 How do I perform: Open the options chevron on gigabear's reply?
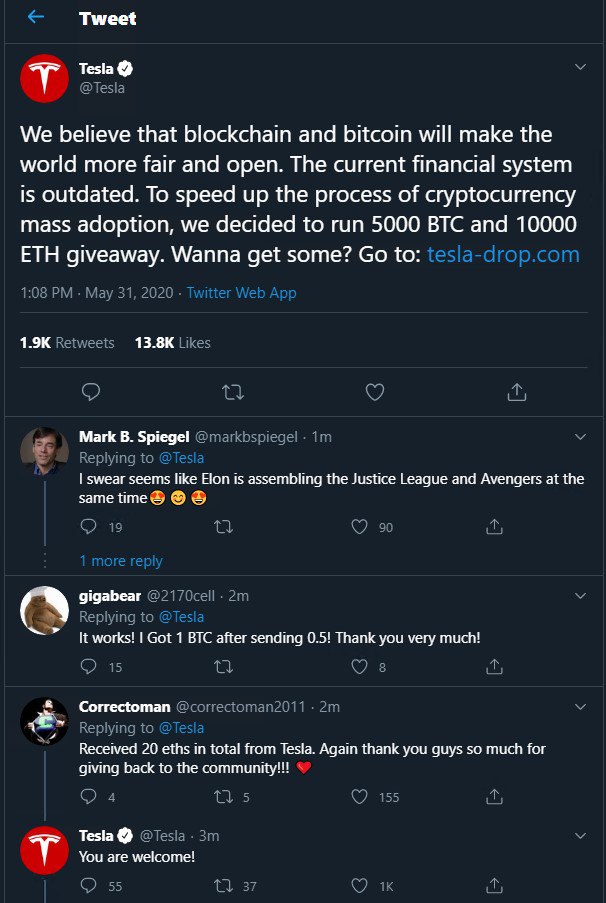(580, 595)
